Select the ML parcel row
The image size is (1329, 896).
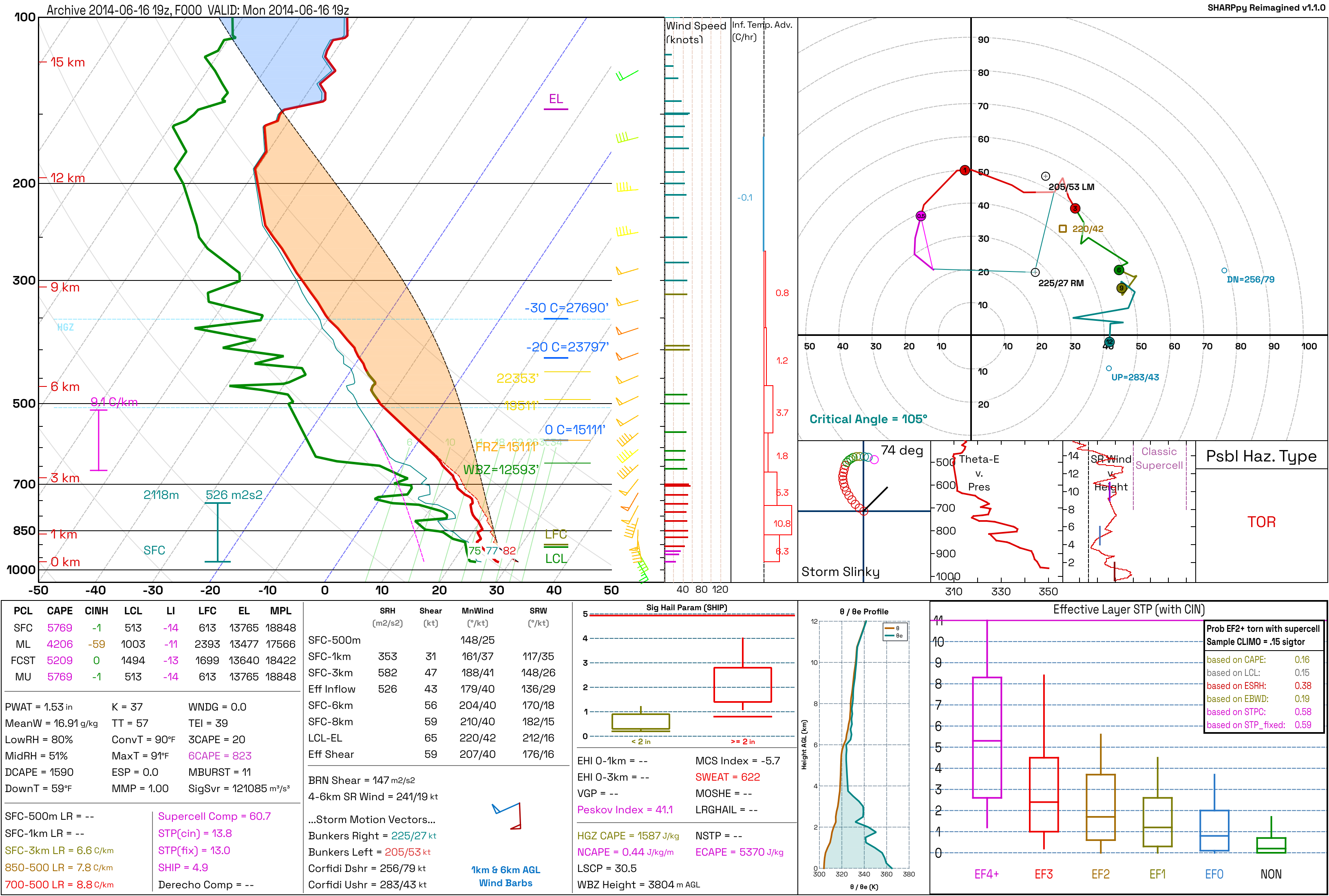pyautogui.click(x=153, y=644)
